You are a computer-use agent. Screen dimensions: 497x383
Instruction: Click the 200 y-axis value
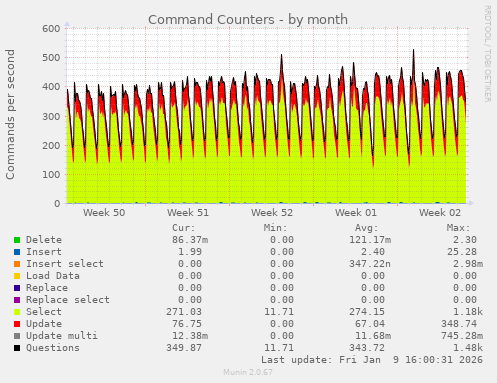point(51,146)
